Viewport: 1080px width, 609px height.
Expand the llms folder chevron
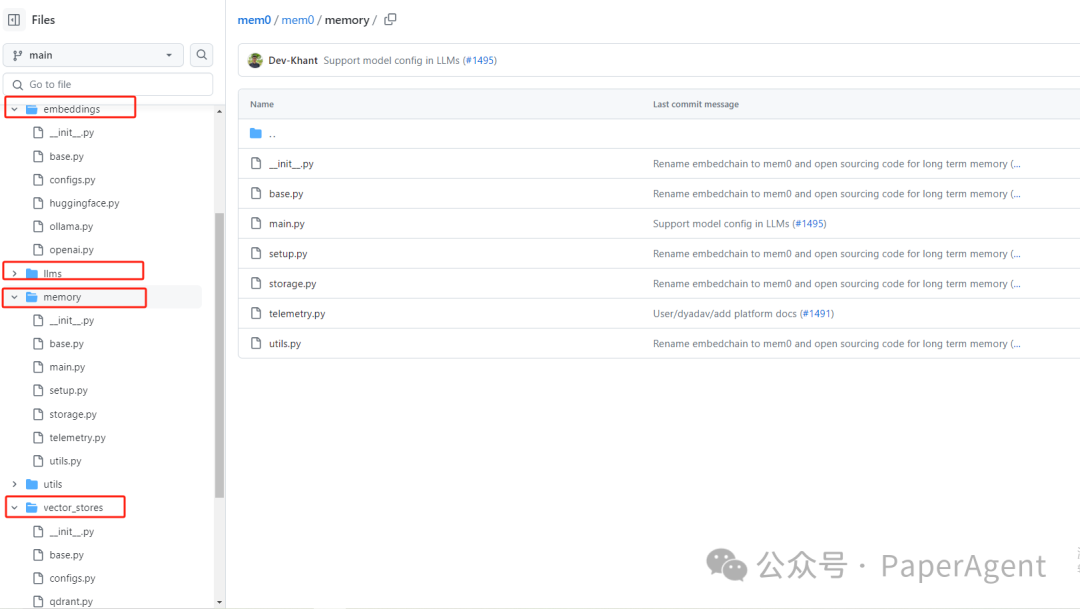coord(14,273)
